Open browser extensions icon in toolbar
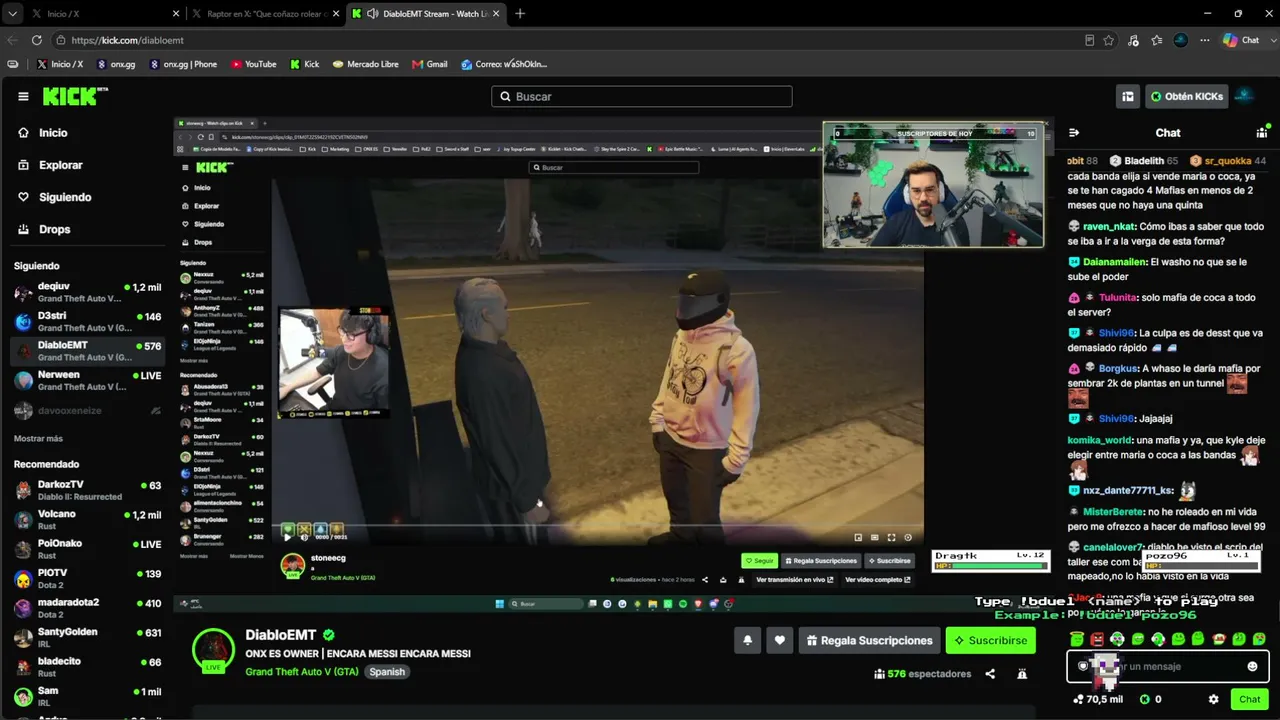Screen dimensions: 1280x720 [x=1133, y=40]
